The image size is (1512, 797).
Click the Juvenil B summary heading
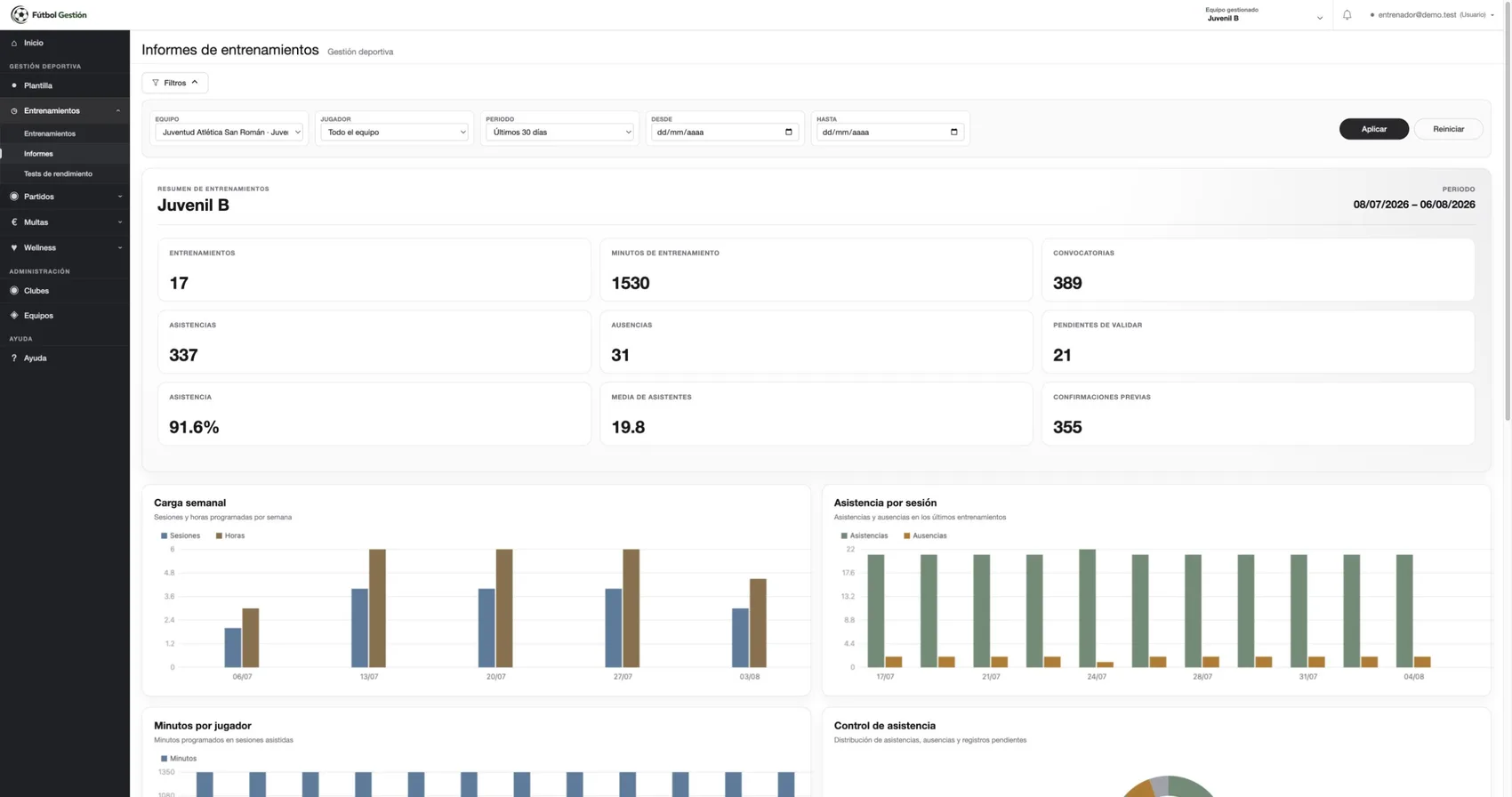[x=193, y=205]
